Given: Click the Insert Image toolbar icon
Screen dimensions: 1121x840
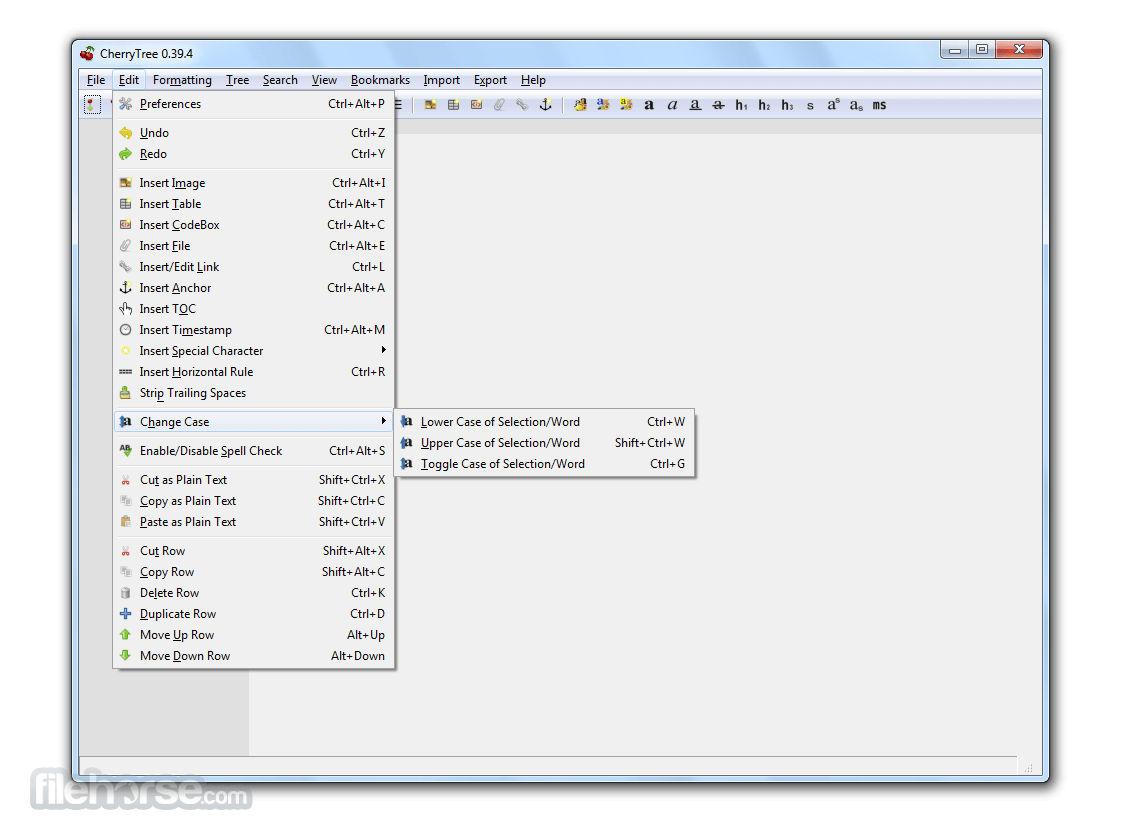Looking at the screenshot, I should [x=430, y=105].
